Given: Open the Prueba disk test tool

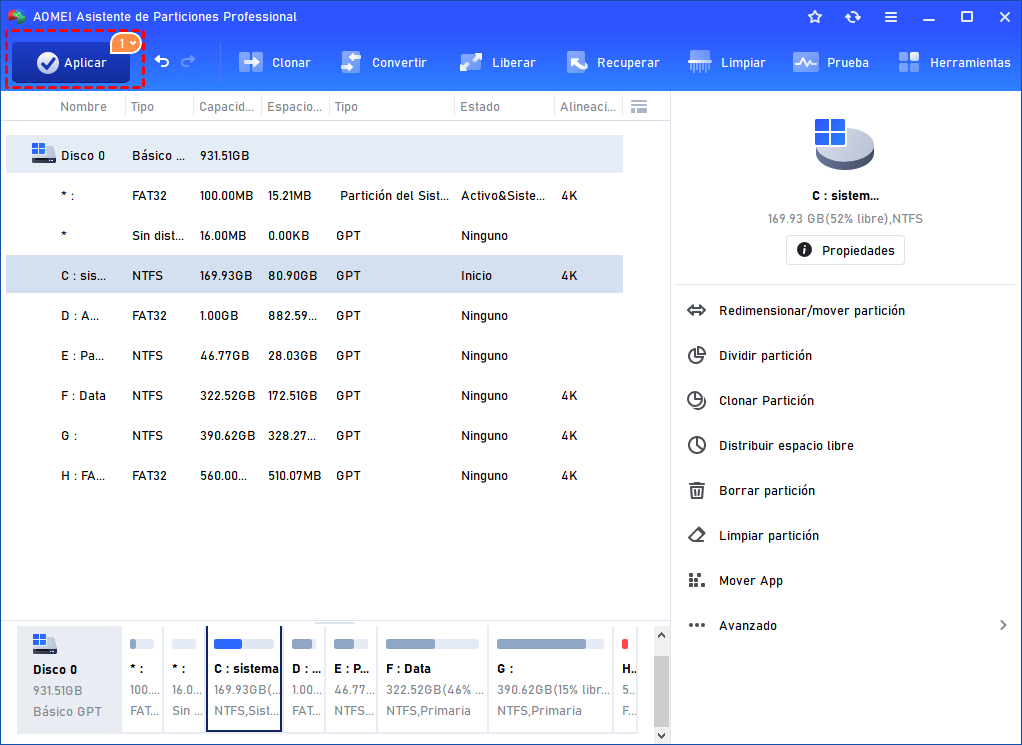Looking at the screenshot, I should click(831, 62).
